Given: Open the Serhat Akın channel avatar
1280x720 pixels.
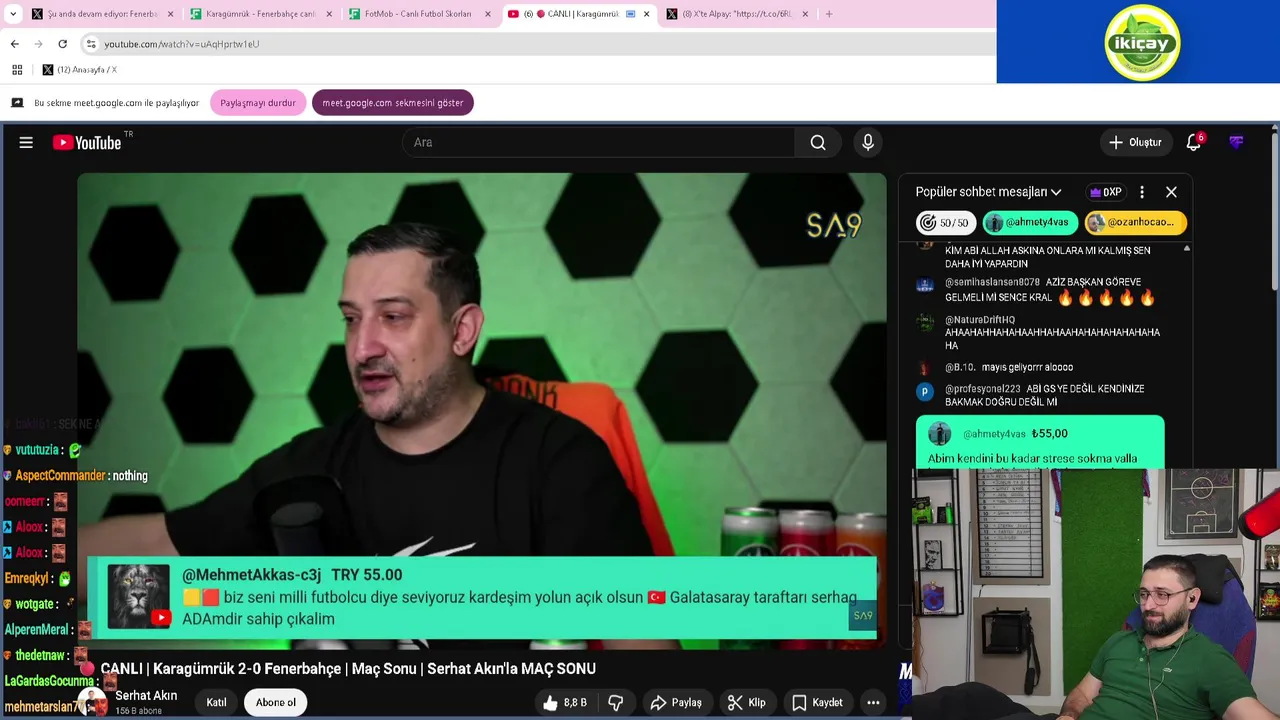Looking at the screenshot, I should pyautogui.click(x=95, y=702).
